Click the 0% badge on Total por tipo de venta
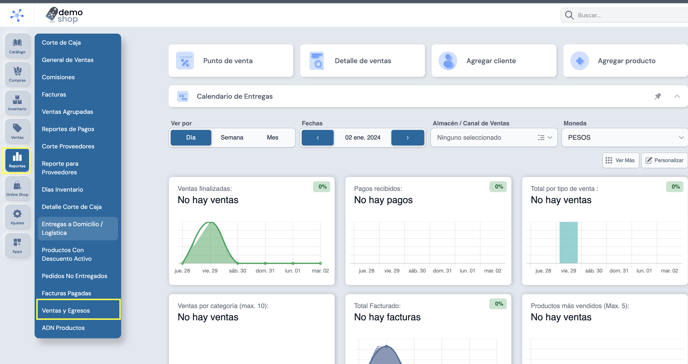Screen dimensions: 688x364 674,187
